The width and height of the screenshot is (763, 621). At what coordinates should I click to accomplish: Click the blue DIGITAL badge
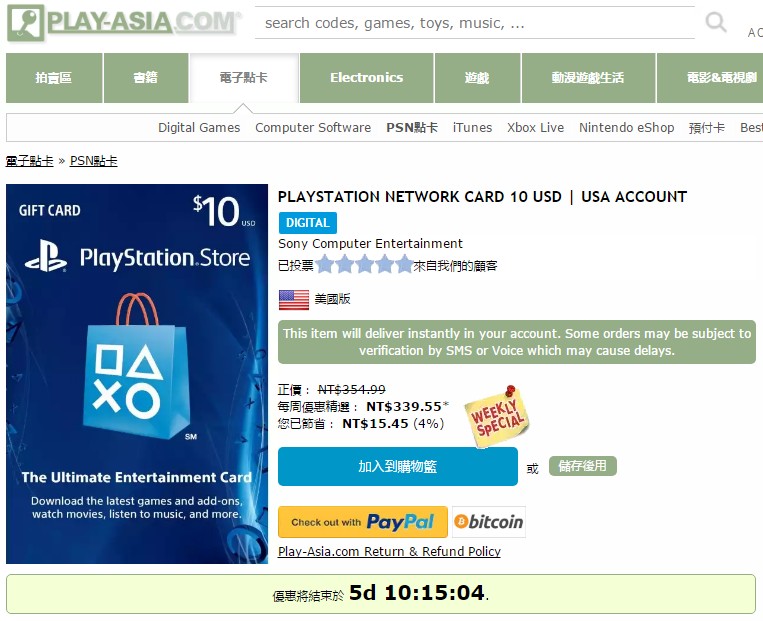[x=308, y=223]
